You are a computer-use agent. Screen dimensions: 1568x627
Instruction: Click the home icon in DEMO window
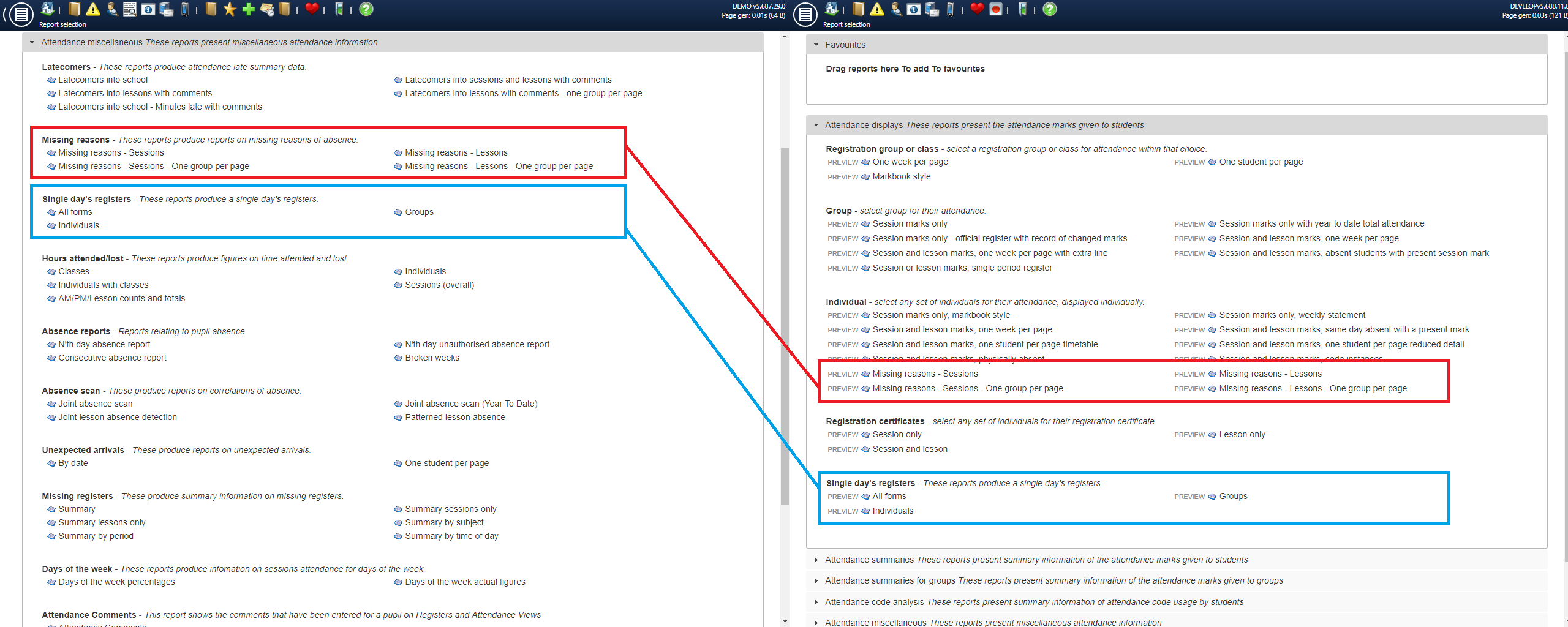tap(47, 9)
